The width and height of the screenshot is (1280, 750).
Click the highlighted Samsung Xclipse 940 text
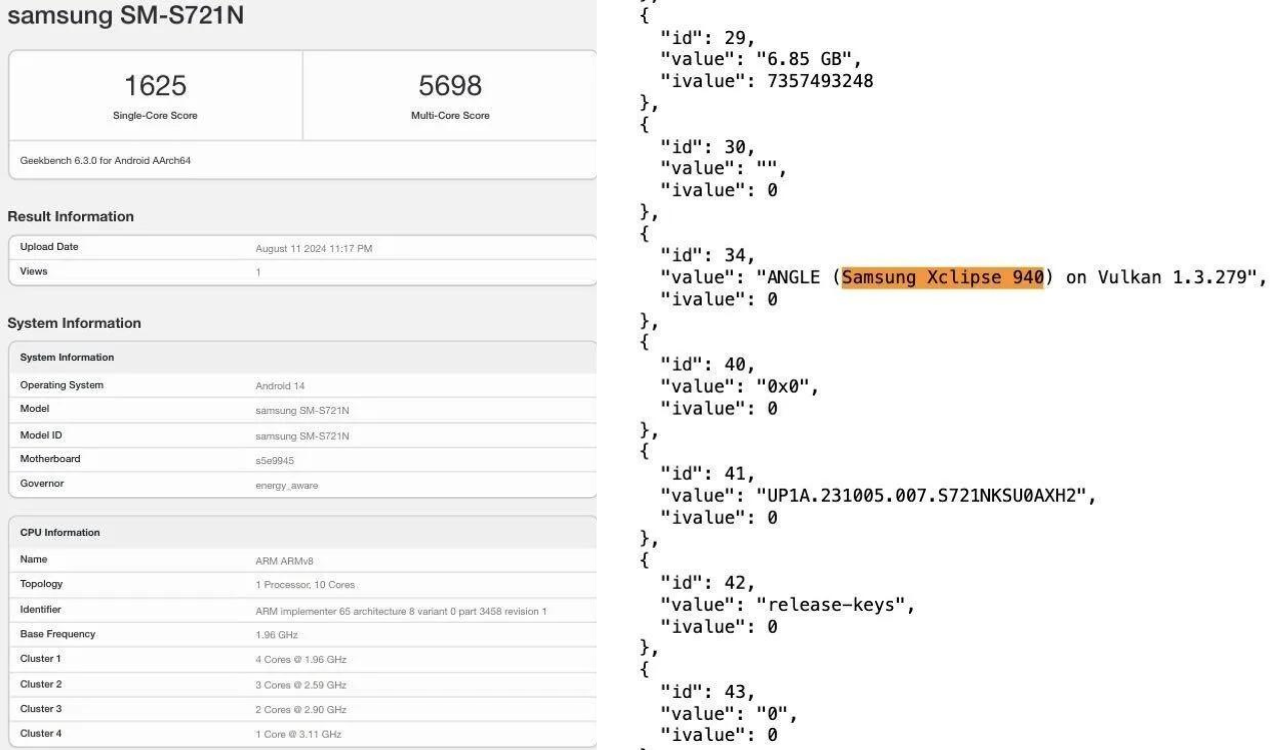(943, 277)
